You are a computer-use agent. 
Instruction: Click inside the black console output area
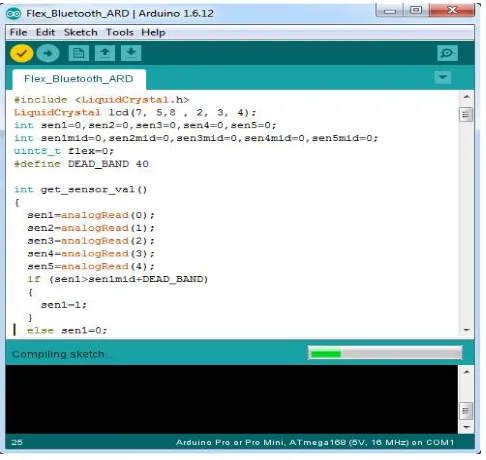pos(232,399)
